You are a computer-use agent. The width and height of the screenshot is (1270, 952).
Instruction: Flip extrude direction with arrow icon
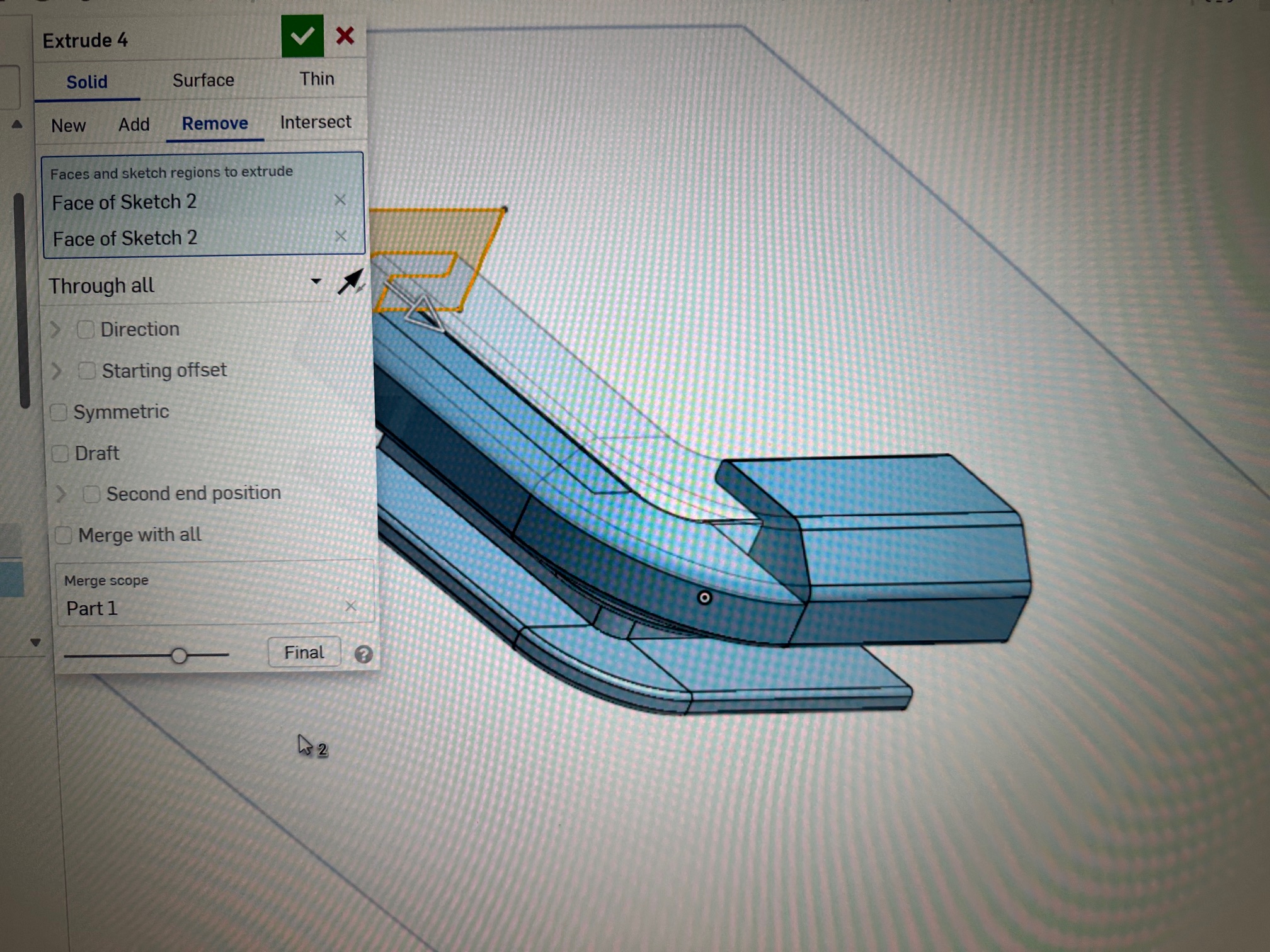point(350,281)
